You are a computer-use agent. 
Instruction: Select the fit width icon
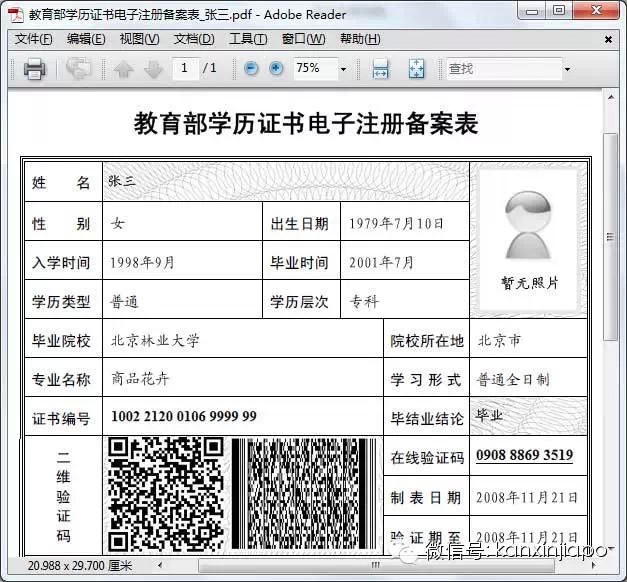pyautogui.click(x=380, y=69)
